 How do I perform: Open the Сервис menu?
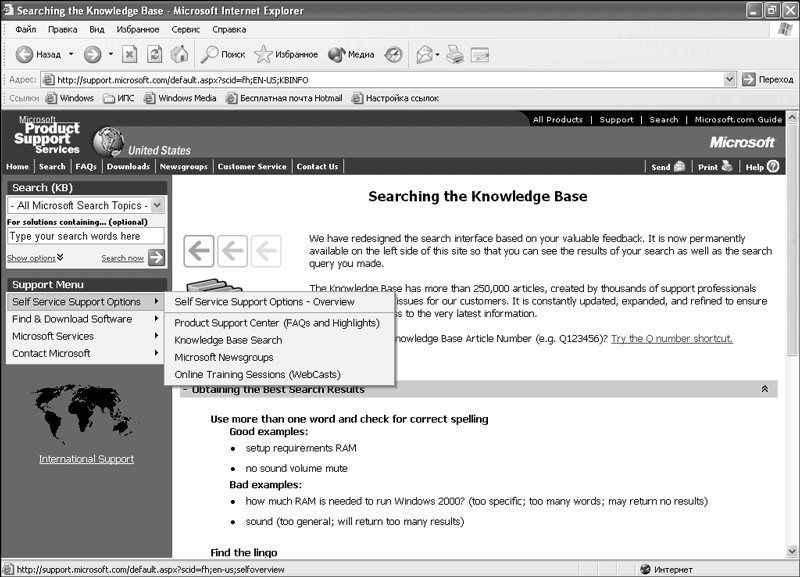(x=186, y=30)
